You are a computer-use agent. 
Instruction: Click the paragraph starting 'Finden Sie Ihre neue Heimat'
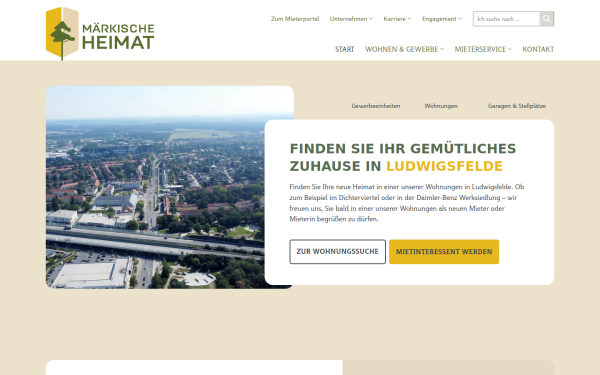(407, 203)
